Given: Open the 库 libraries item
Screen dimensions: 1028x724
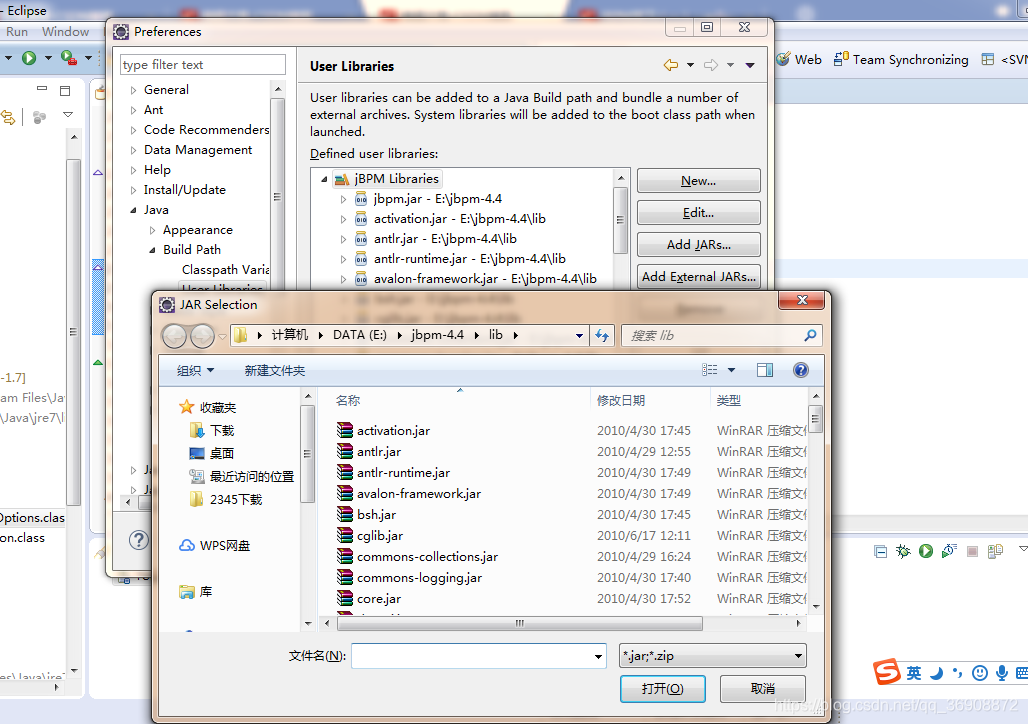Looking at the screenshot, I should point(195,592).
